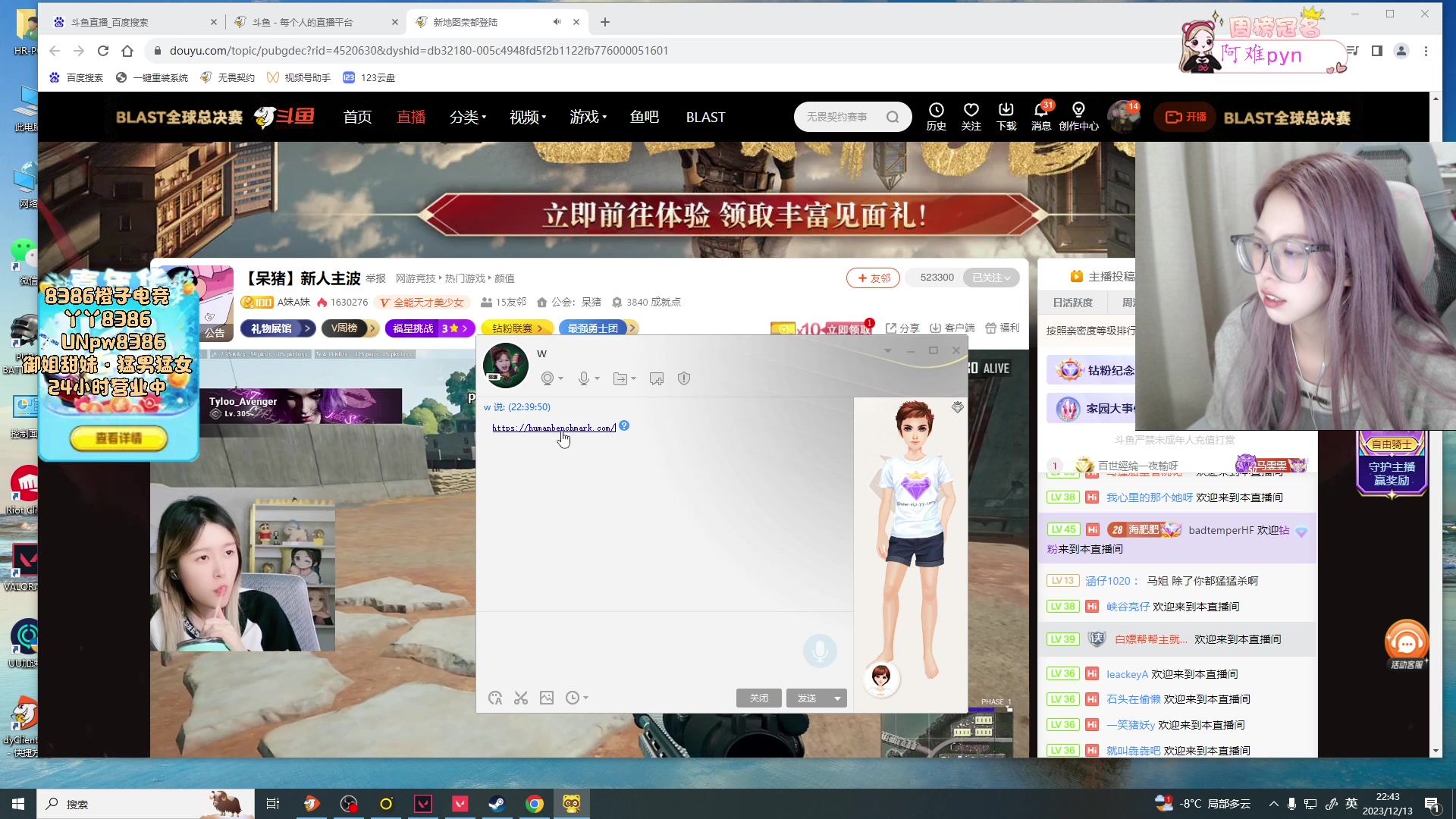
Task: Click the 开播 start streaming button
Action: click(x=1186, y=117)
